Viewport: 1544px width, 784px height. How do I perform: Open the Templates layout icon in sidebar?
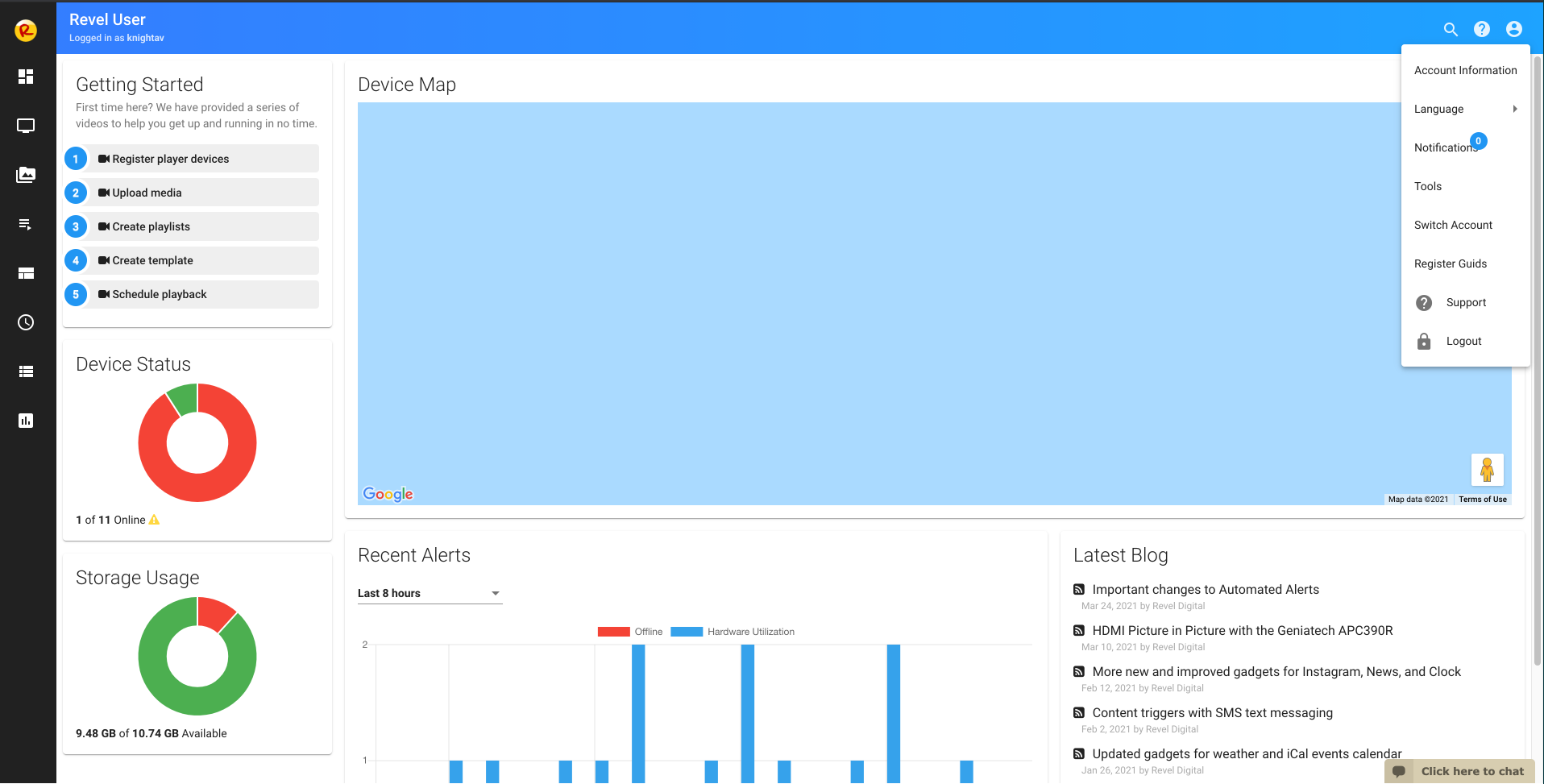pos(26,273)
